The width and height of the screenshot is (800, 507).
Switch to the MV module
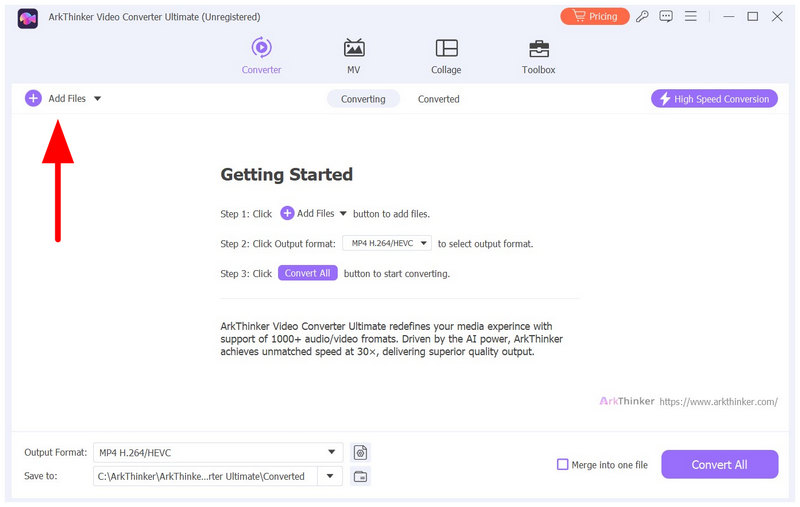tap(354, 56)
